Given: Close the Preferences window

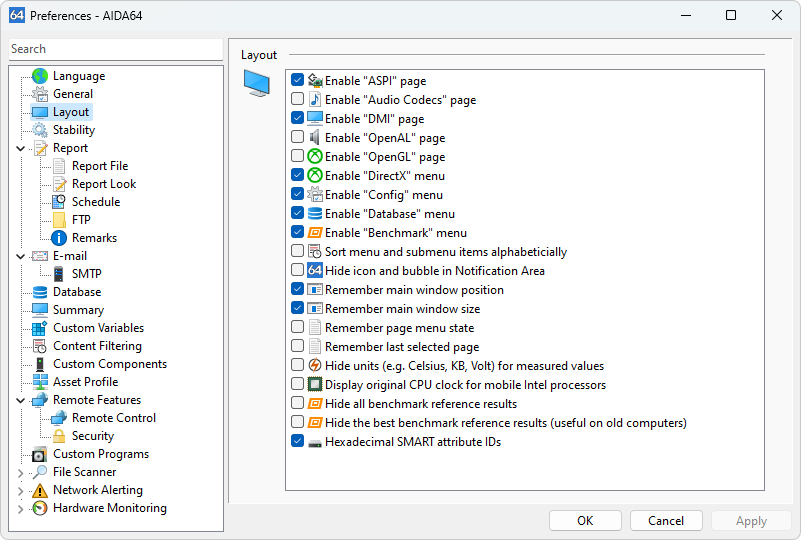Looking at the screenshot, I should [x=777, y=15].
